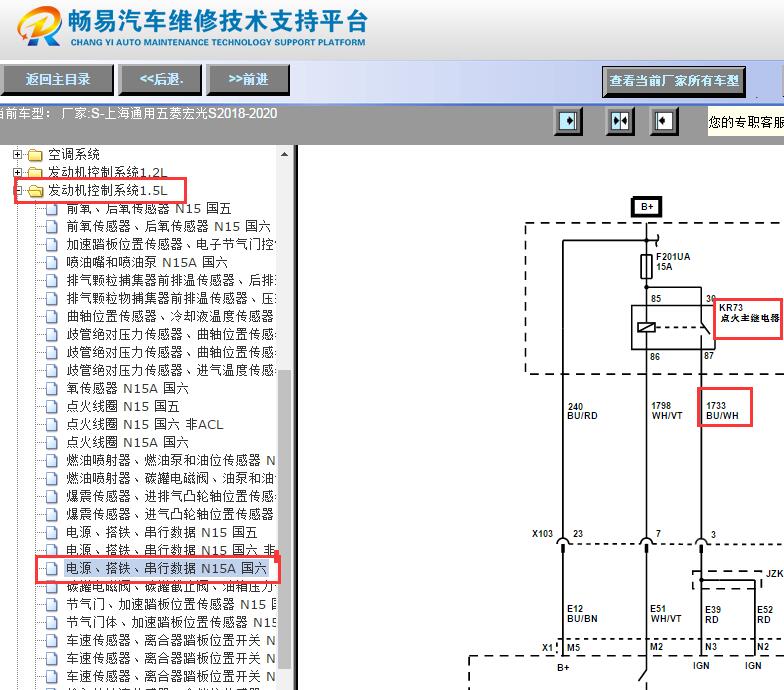Open 前氧传感器、后氧传感器 N15 国六
Image resolution: width=784 pixels, height=690 pixels.
click(x=168, y=226)
